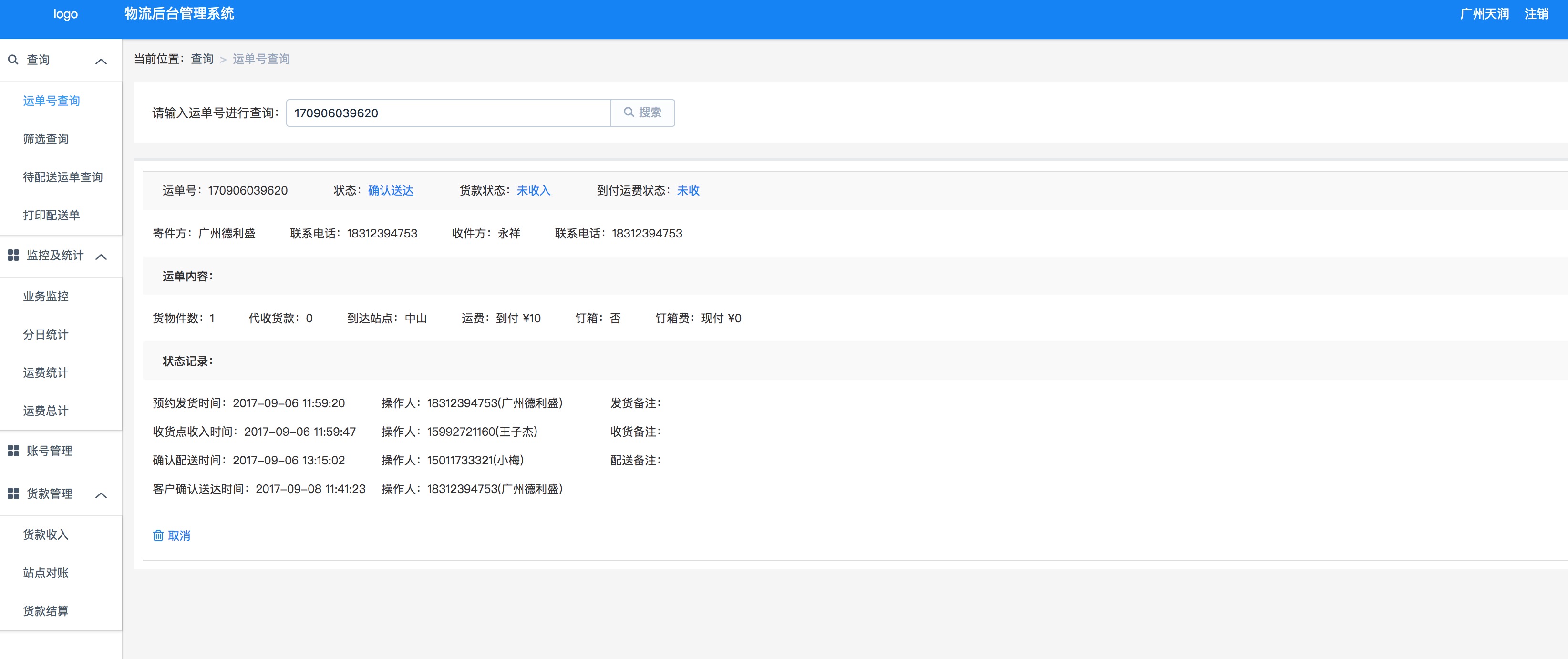Image resolution: width=1568 pixels, height=659 pixels.
Task: Open the 运单号查询 menu item
Action: [52, 101]
